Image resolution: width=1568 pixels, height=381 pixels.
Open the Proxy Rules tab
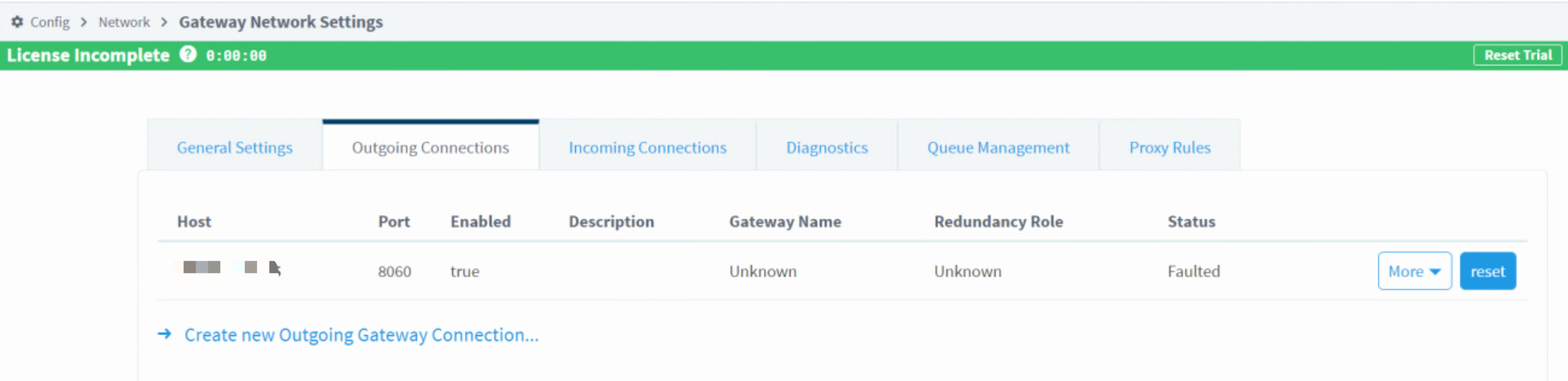(x=1170, y=147)
